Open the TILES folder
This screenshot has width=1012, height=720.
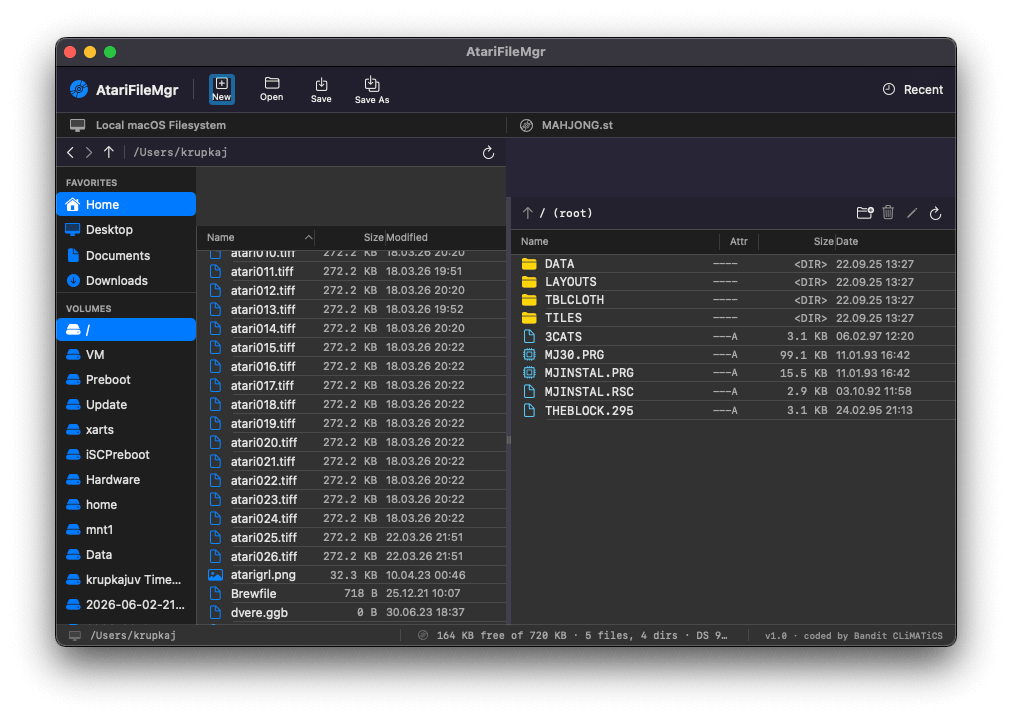734,318
